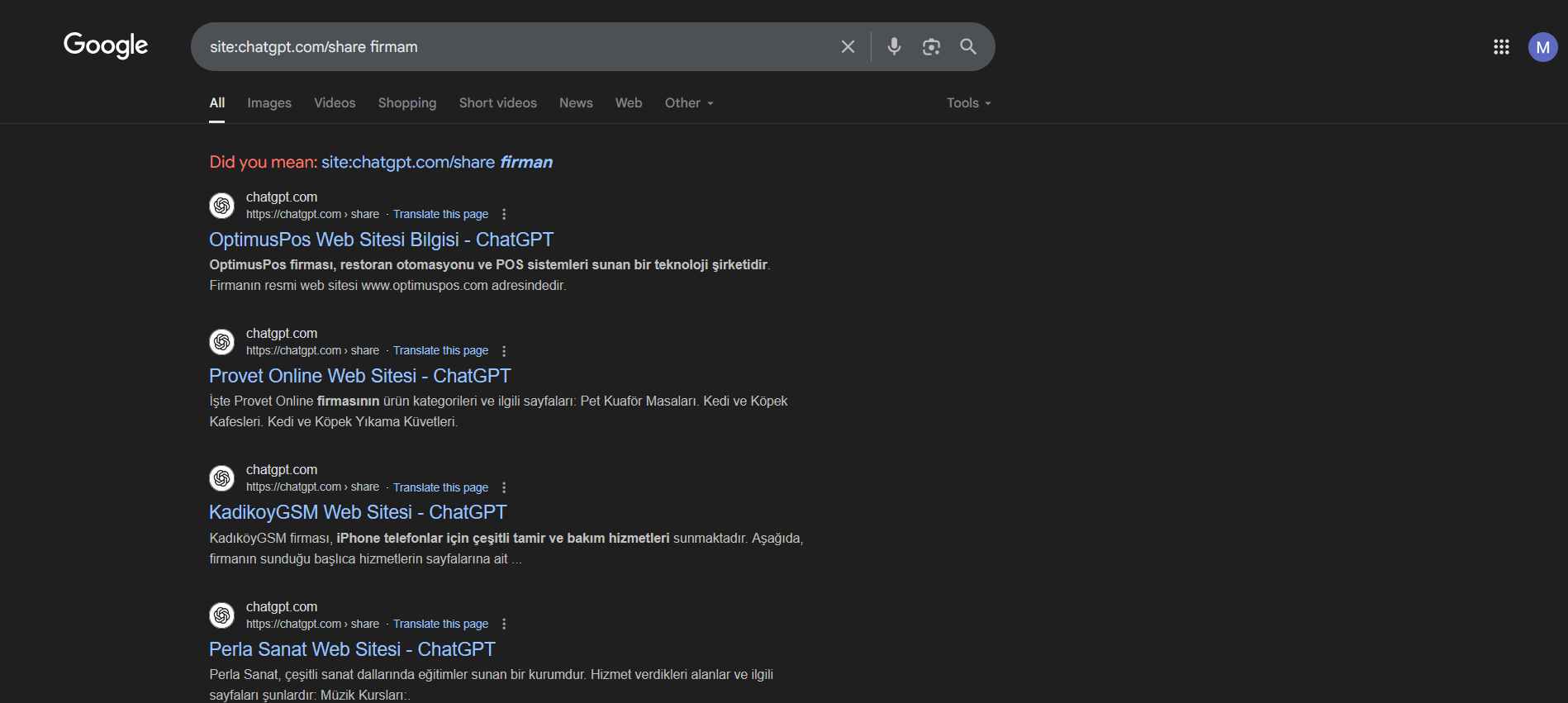
Task: Open more options for Provet Online result
Action: [x=504, y=351]
